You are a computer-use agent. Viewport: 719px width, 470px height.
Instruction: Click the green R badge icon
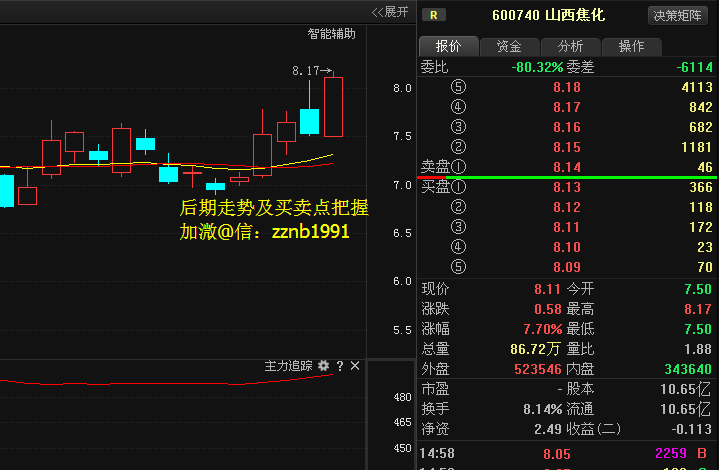click(x=434, y=15)
